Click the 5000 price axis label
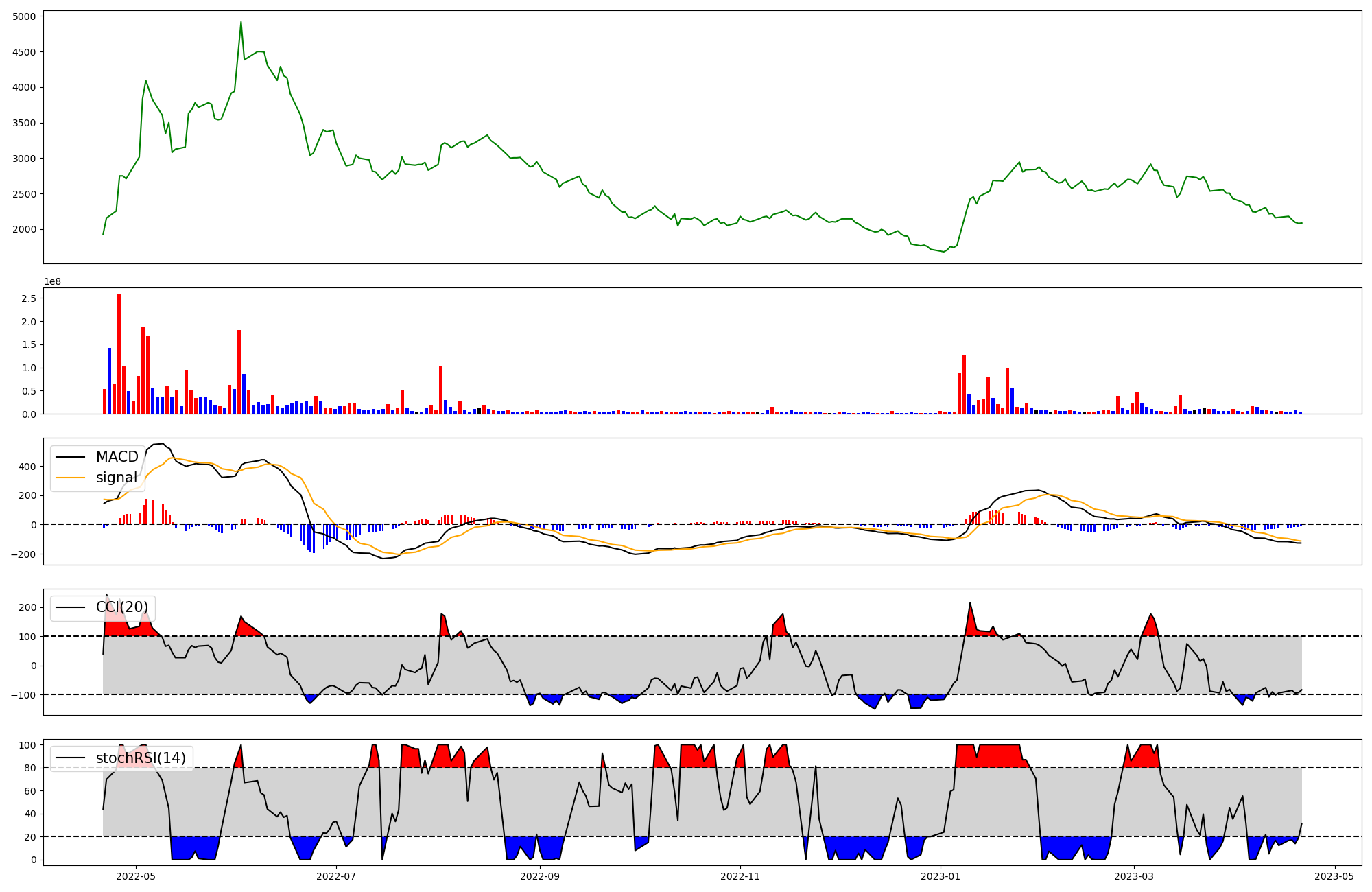This screenshot has width=1372, height=892. [25, 16]
